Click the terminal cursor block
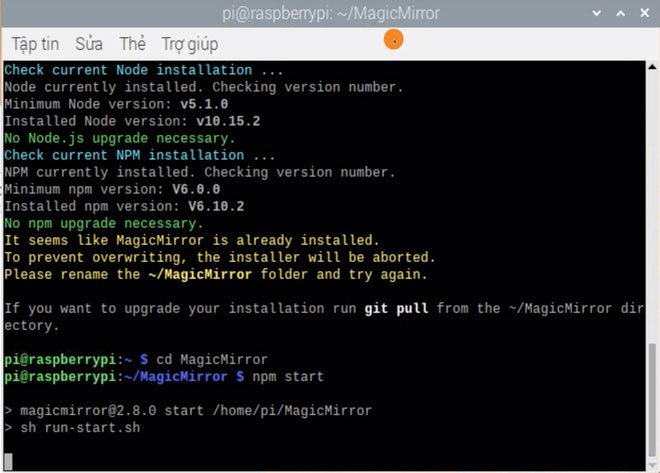 point(8,461)
